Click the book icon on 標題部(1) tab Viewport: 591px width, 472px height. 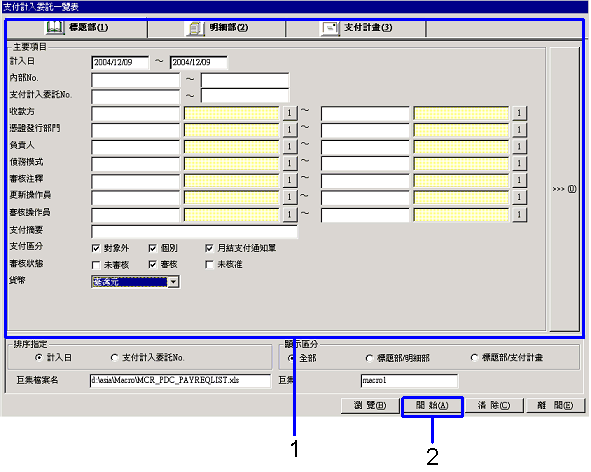click(x=55, y=27)
